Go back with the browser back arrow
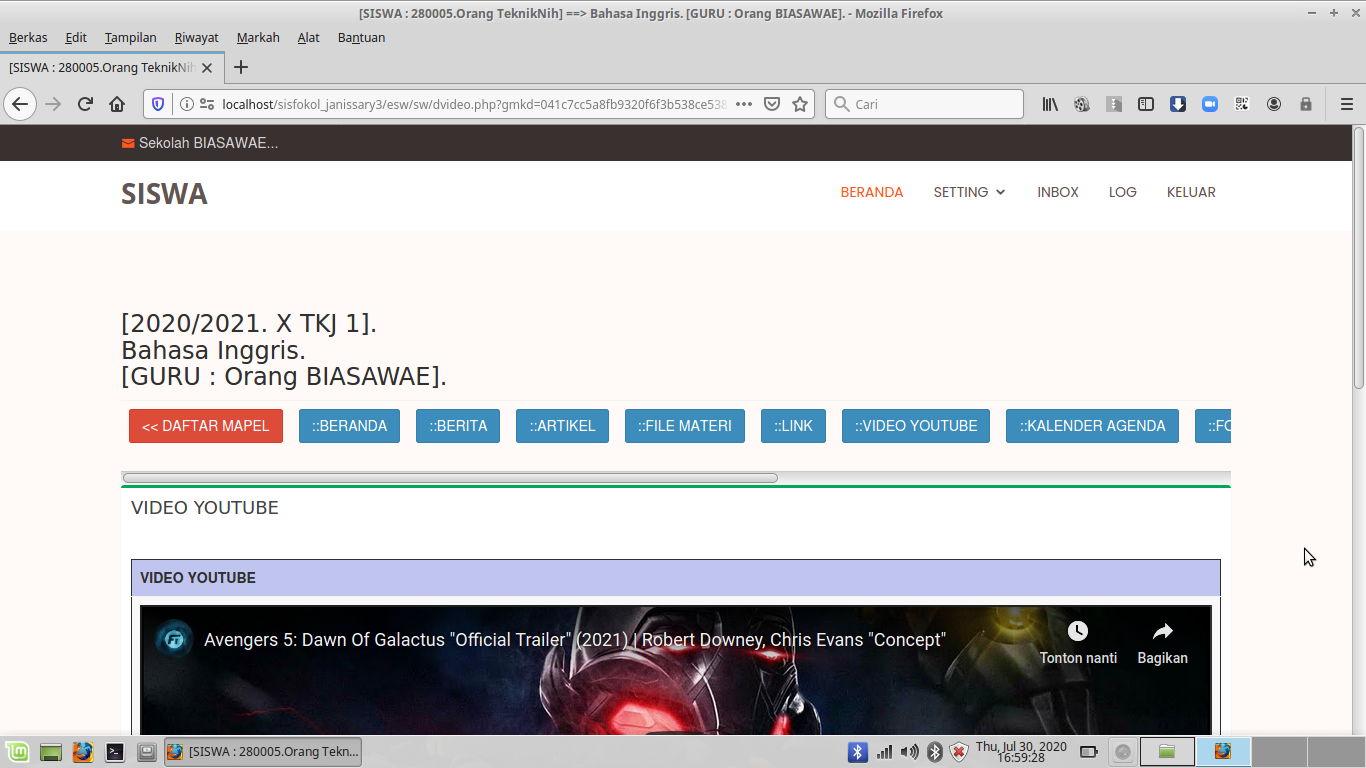This screenshot has height=768, width=1366. pos(20,104)
